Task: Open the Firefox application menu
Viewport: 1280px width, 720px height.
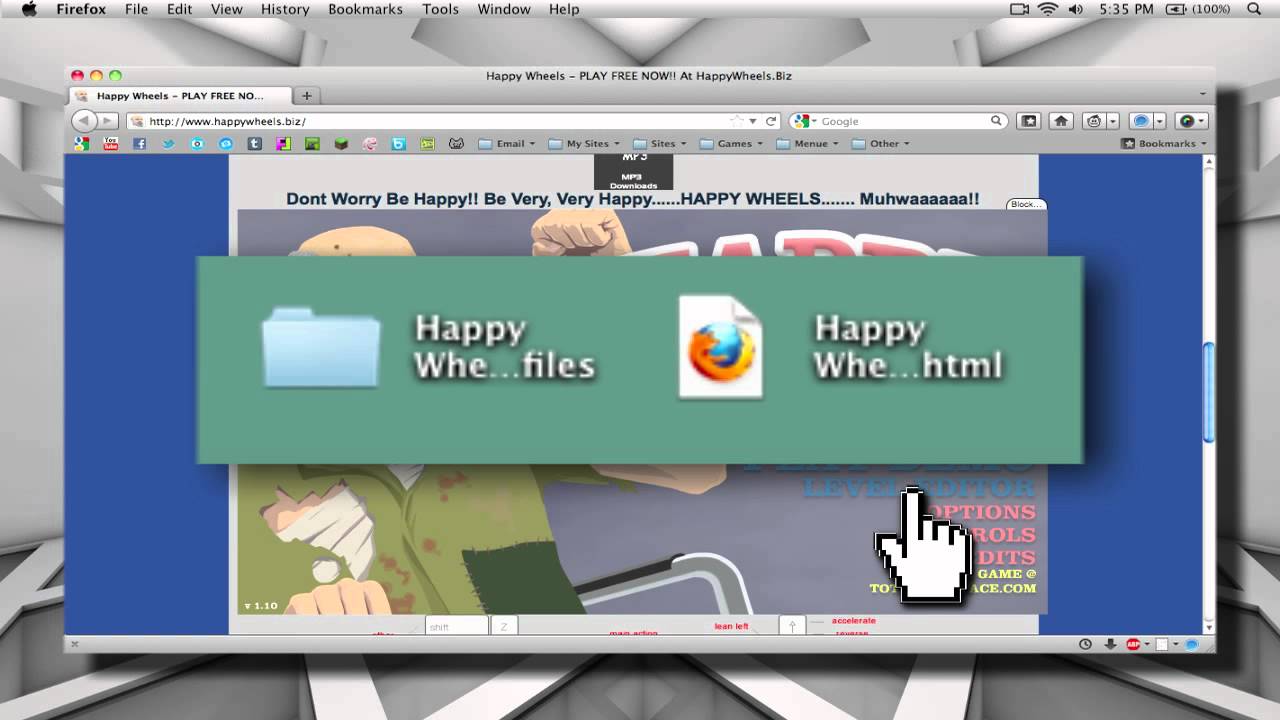Action: point(81,9)
